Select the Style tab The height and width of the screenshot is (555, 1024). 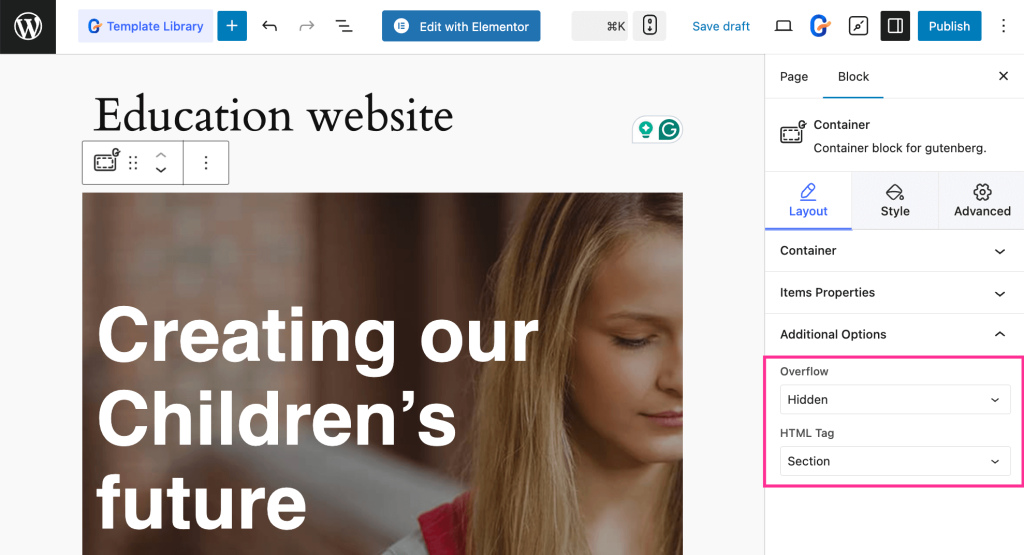[895, 201]
